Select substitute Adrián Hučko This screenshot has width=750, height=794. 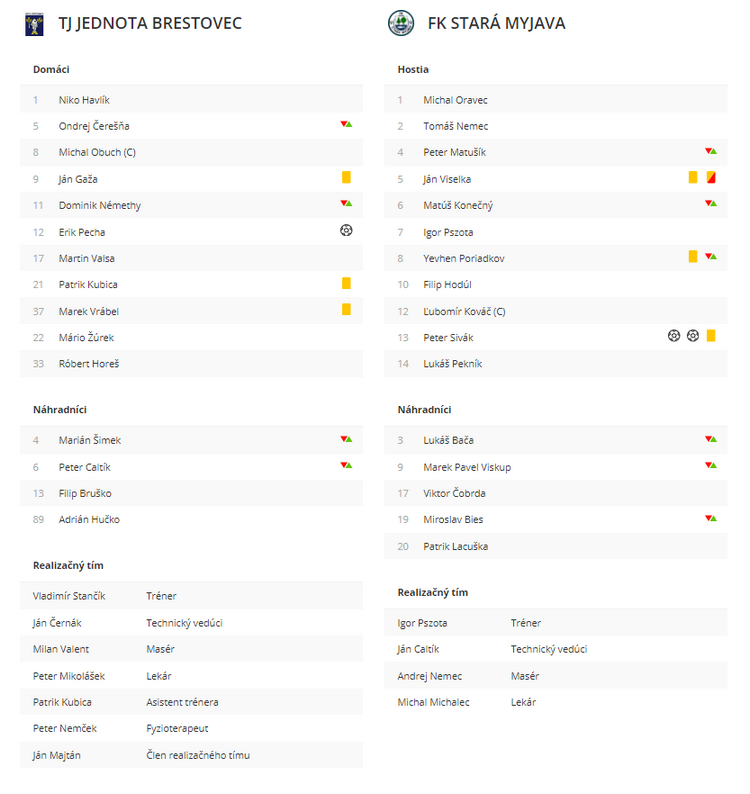click(191, 520)
